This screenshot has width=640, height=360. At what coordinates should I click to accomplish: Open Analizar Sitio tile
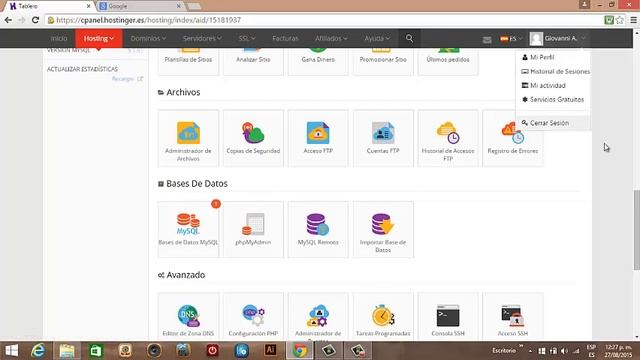(253, 61)
